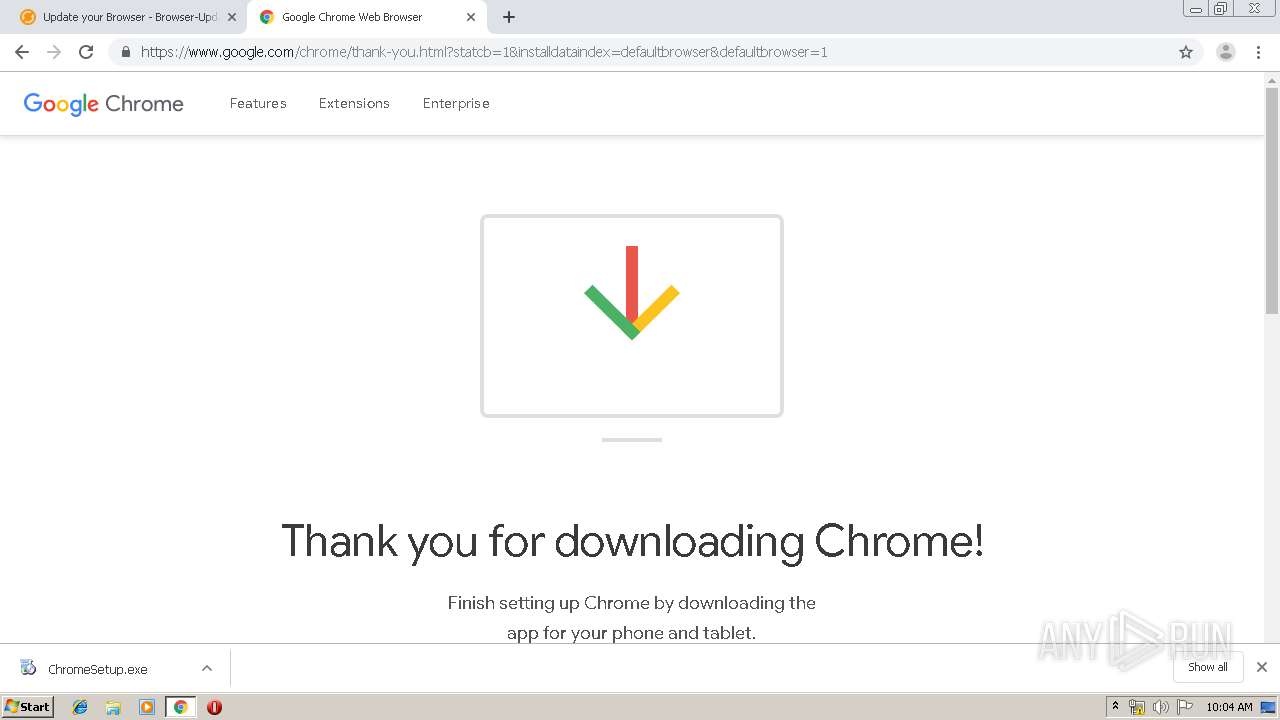
Task: Click the Show desktop tray icon
Action: tap(1268, 707)
